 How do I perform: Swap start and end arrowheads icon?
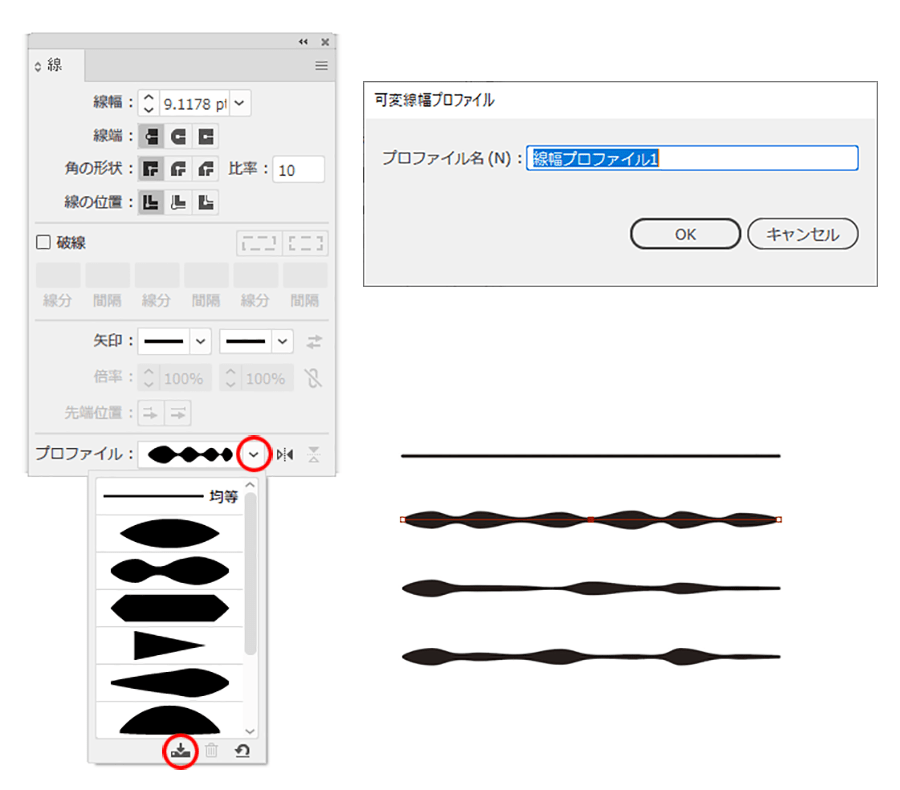coord(314,342)
